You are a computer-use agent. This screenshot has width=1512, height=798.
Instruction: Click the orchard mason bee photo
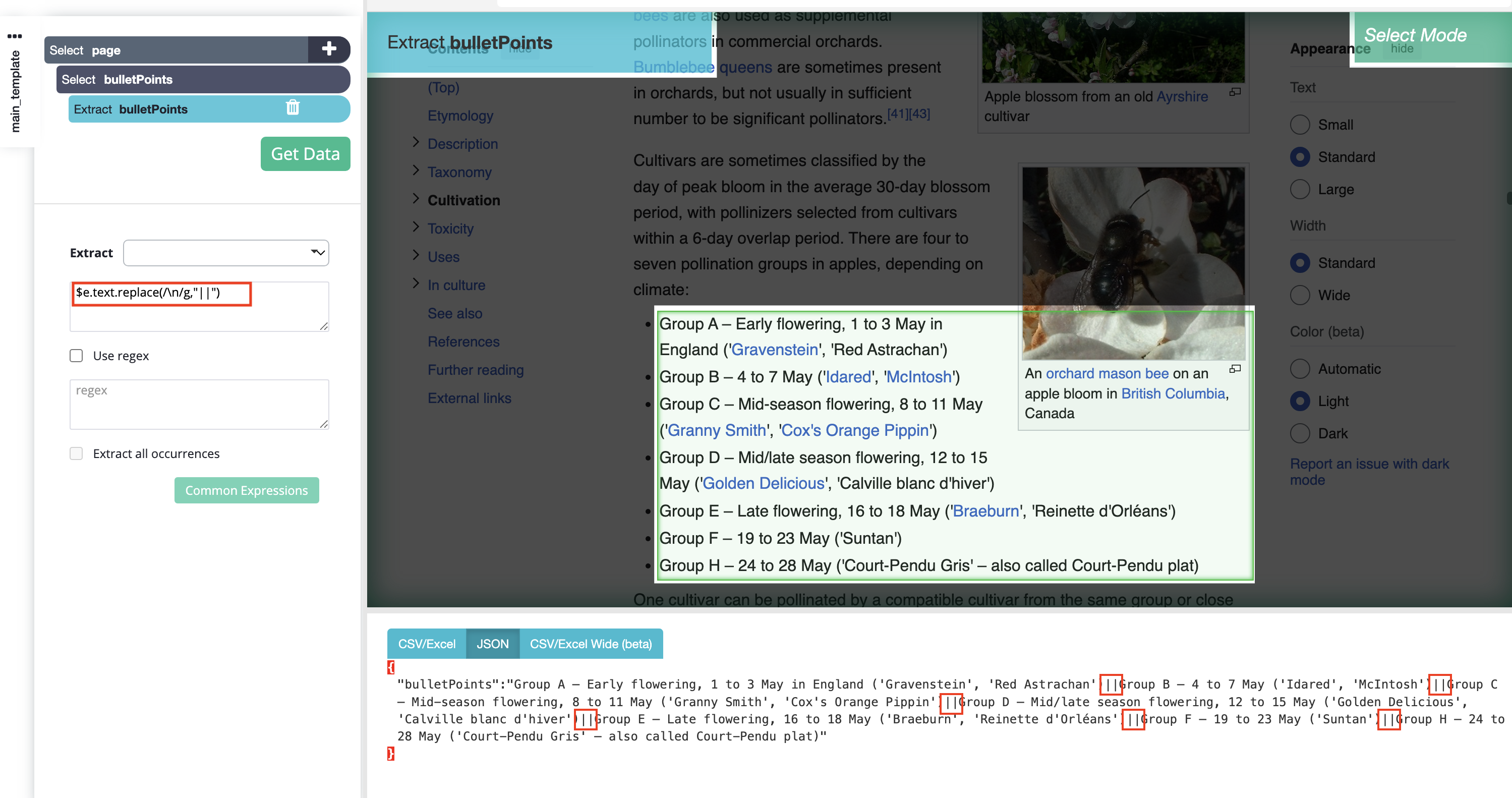(1133, 263)
